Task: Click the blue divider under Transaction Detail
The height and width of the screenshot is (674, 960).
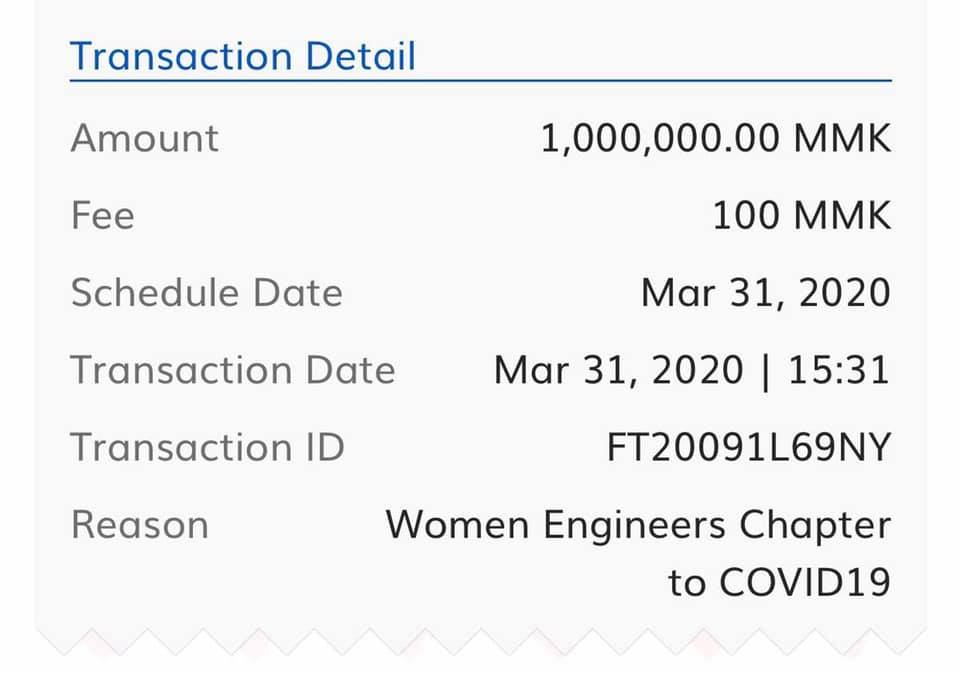Action: coord(481,80)
